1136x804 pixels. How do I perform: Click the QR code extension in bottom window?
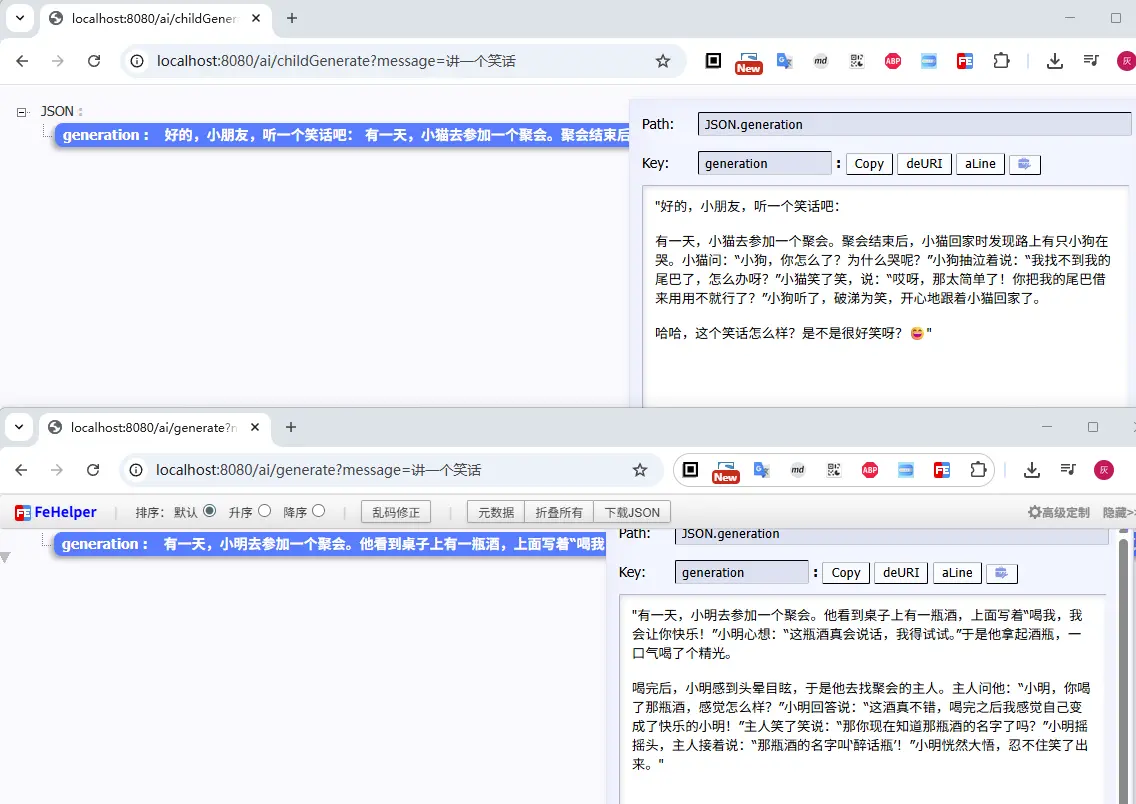point(833,470)
